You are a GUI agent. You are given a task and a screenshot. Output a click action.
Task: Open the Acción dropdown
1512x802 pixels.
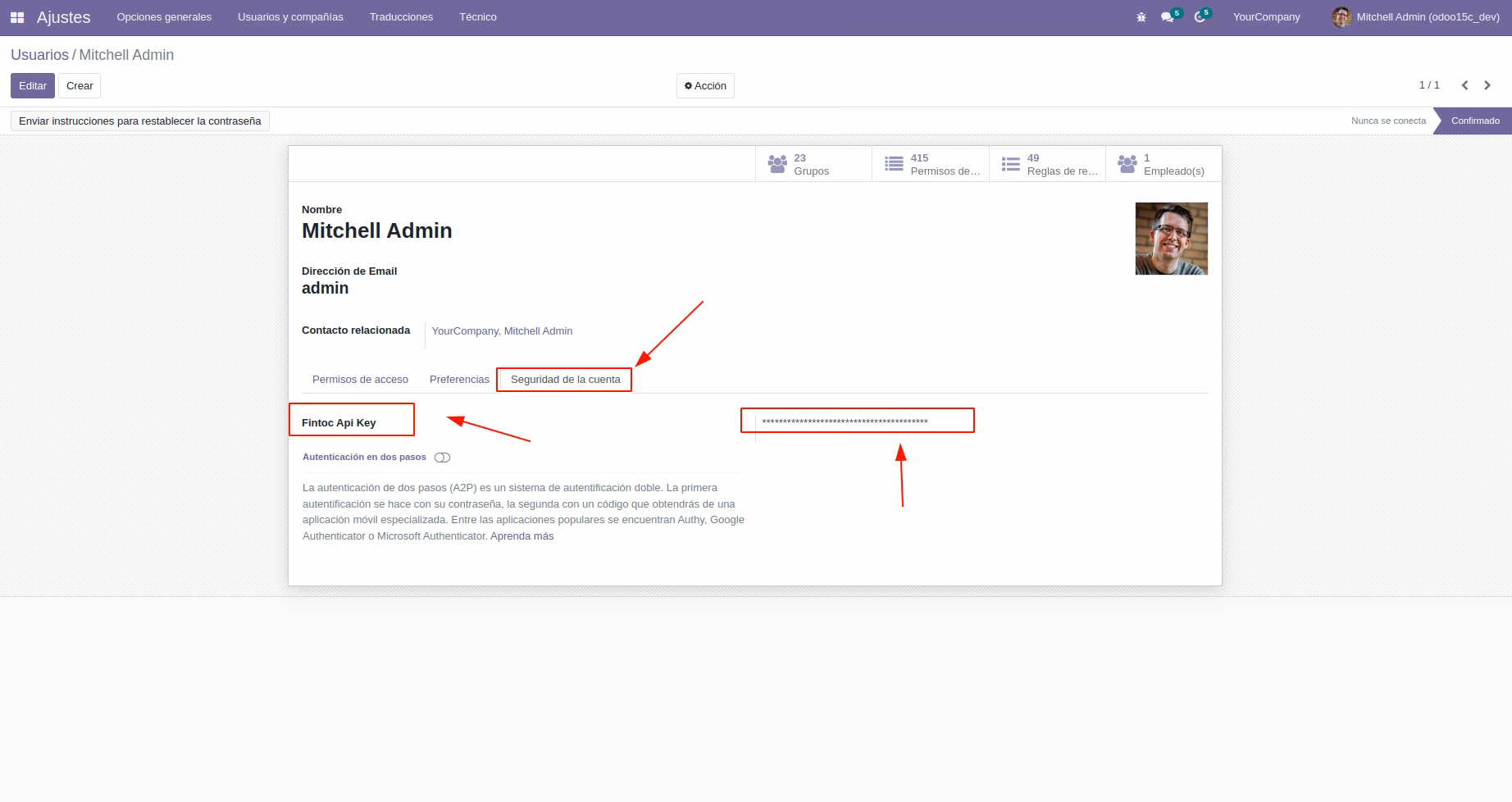tap(705, 85)
